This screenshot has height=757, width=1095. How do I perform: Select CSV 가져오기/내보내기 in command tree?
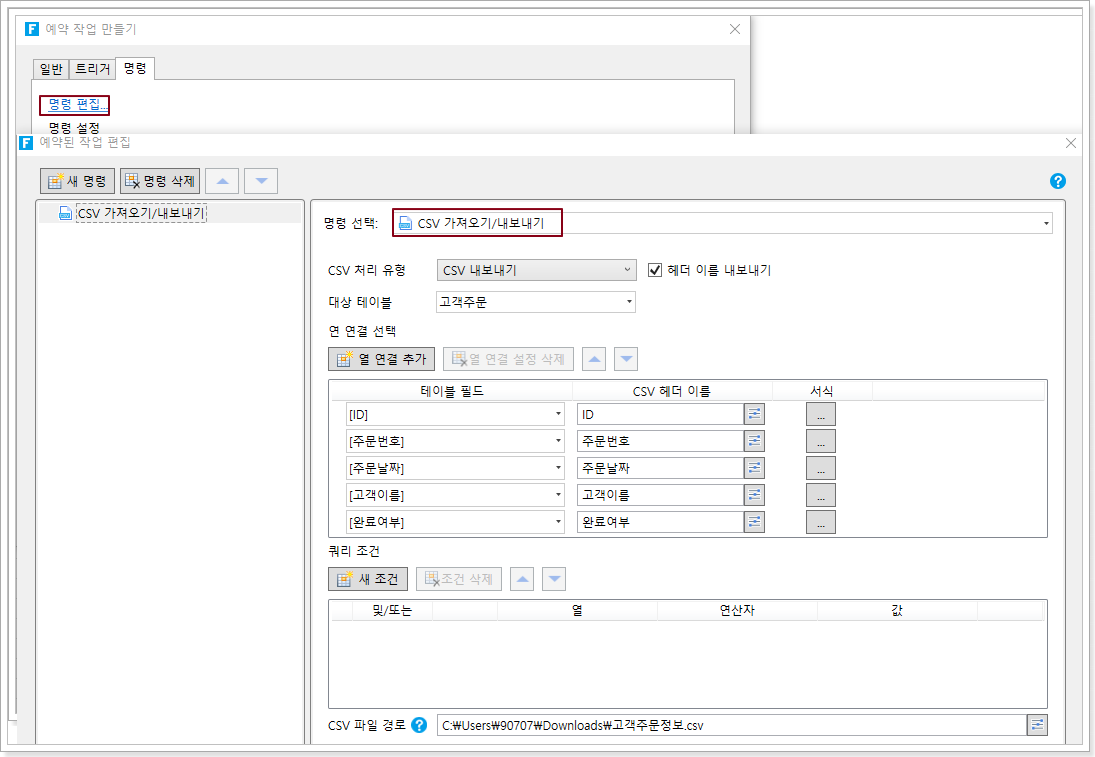point(140,213)
